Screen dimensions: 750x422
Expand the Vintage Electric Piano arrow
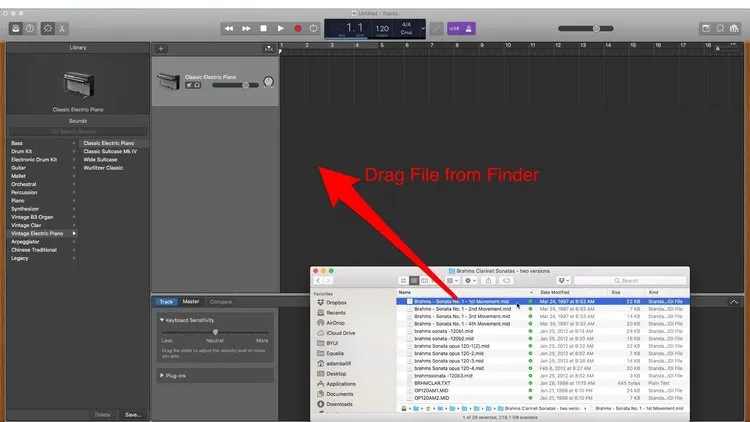pos(74,233)
